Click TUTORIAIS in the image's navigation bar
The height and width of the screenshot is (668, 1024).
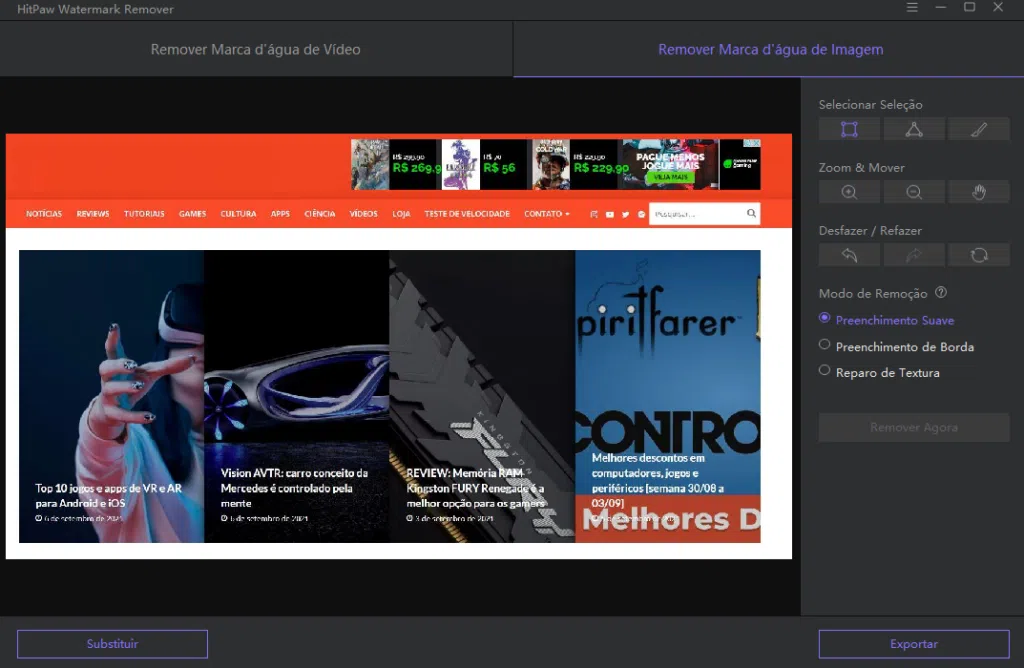[x=144, y=214]
